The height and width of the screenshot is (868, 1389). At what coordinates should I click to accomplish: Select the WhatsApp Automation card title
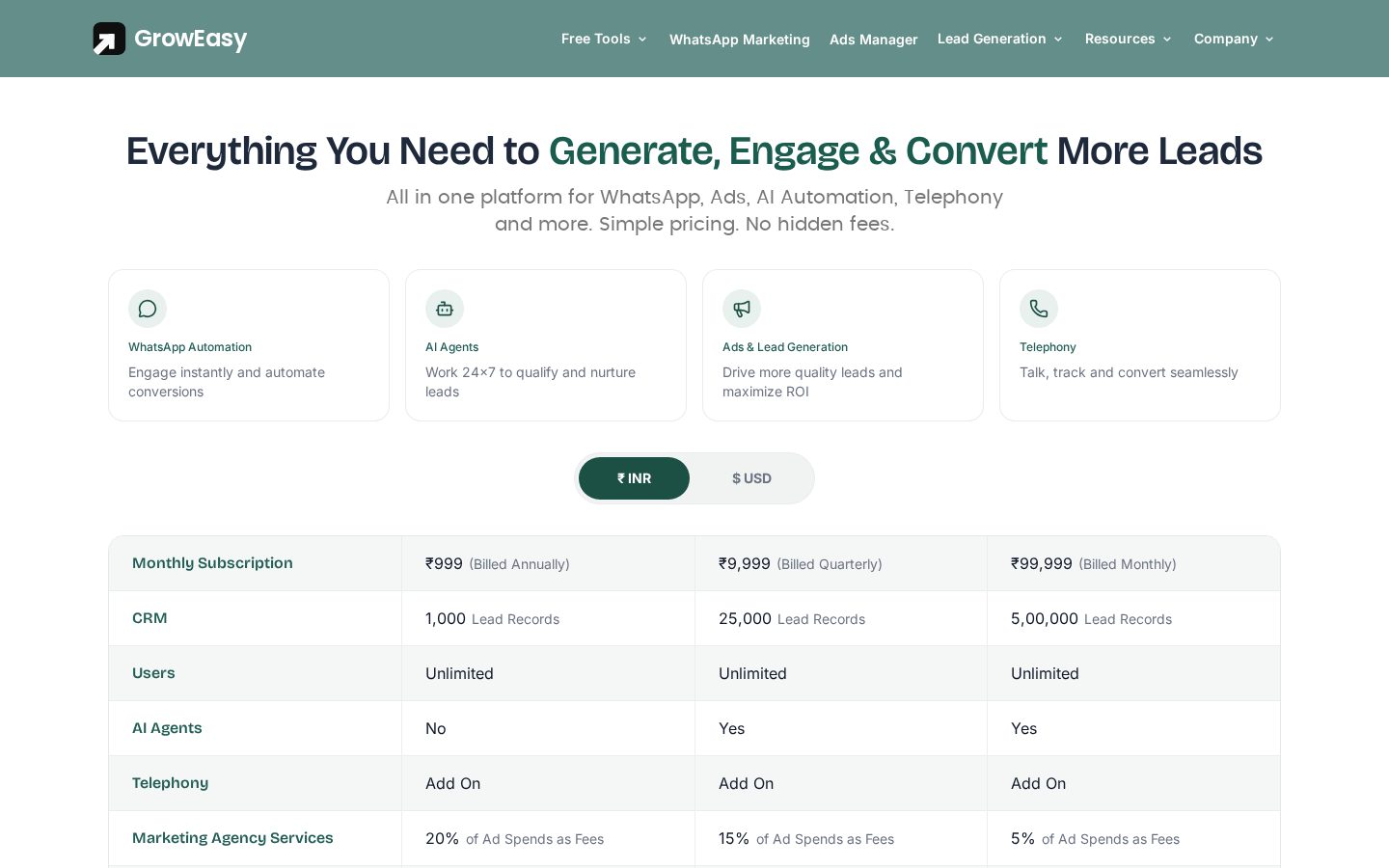pos(190,347)
